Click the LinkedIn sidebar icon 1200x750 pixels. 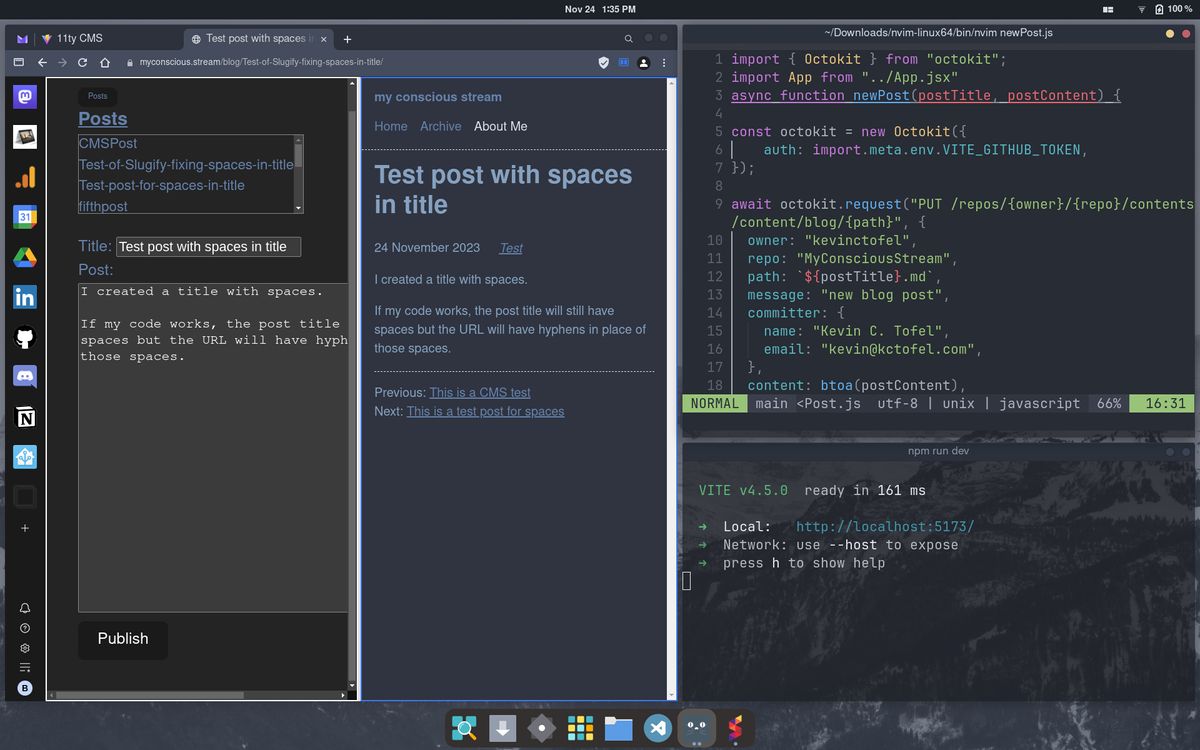tap(25, 297)
